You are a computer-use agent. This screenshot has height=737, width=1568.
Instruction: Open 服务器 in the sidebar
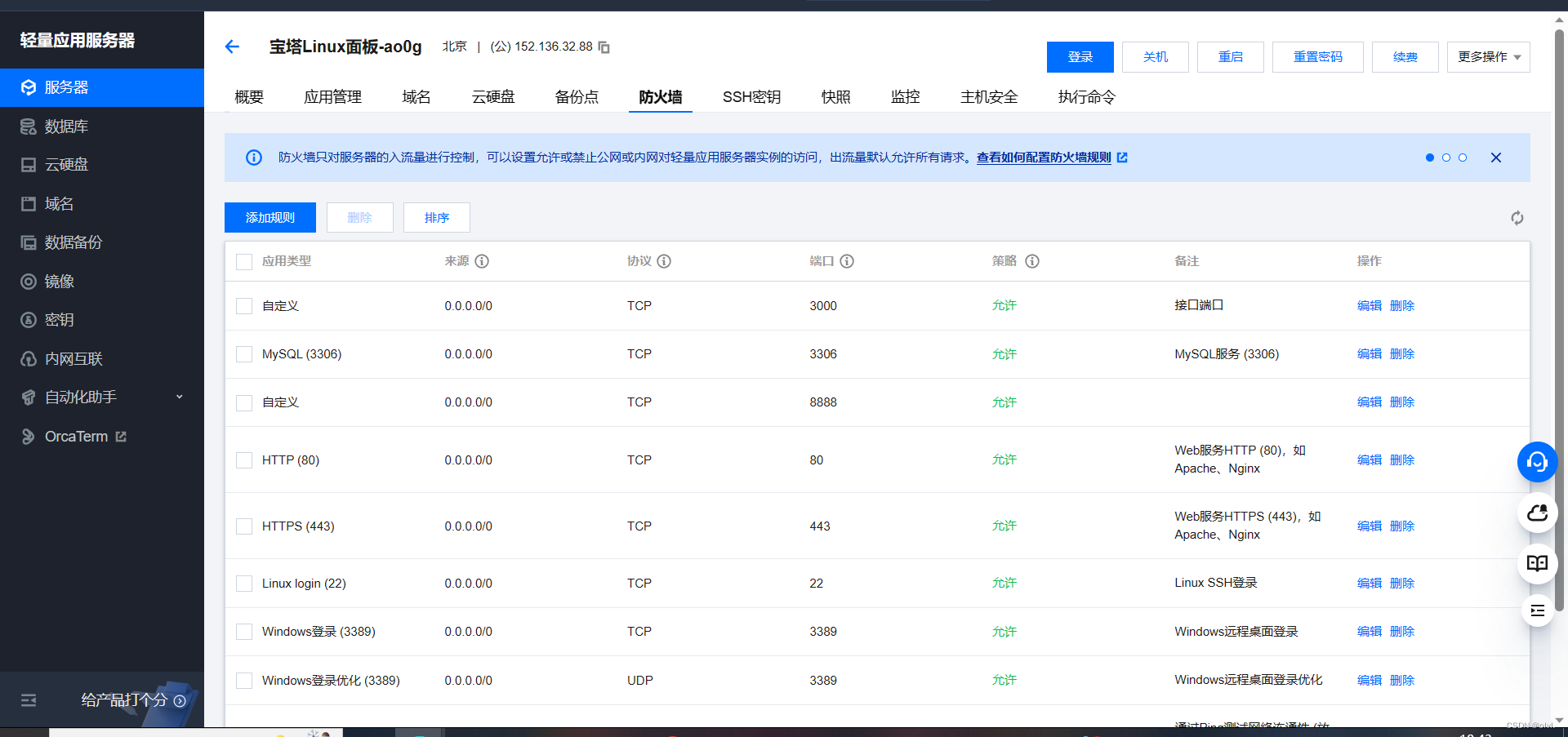point(102,87)
